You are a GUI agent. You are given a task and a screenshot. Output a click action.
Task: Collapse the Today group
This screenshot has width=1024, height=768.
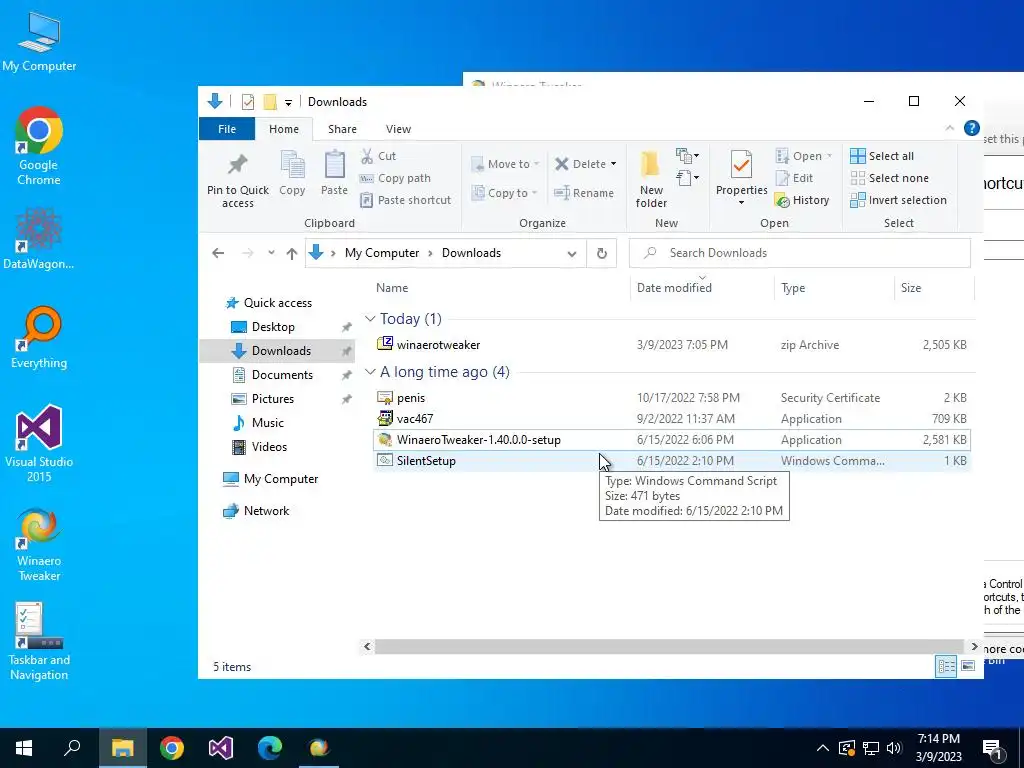[x=370, y=319]
